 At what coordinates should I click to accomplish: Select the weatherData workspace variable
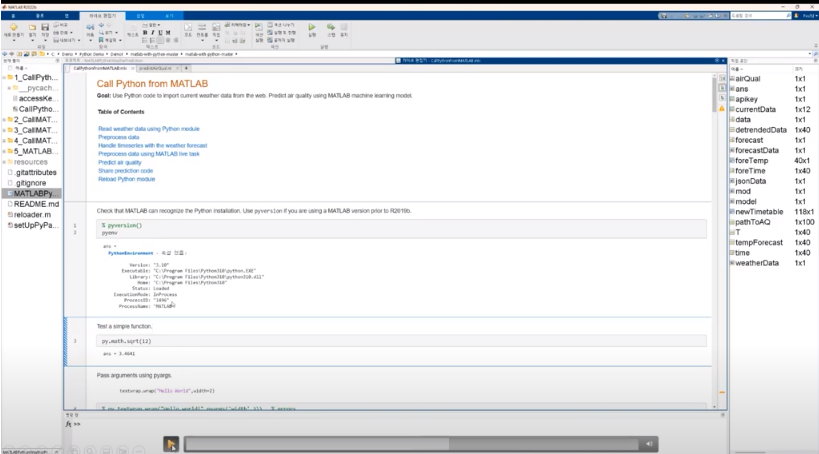tap(757, 263)
